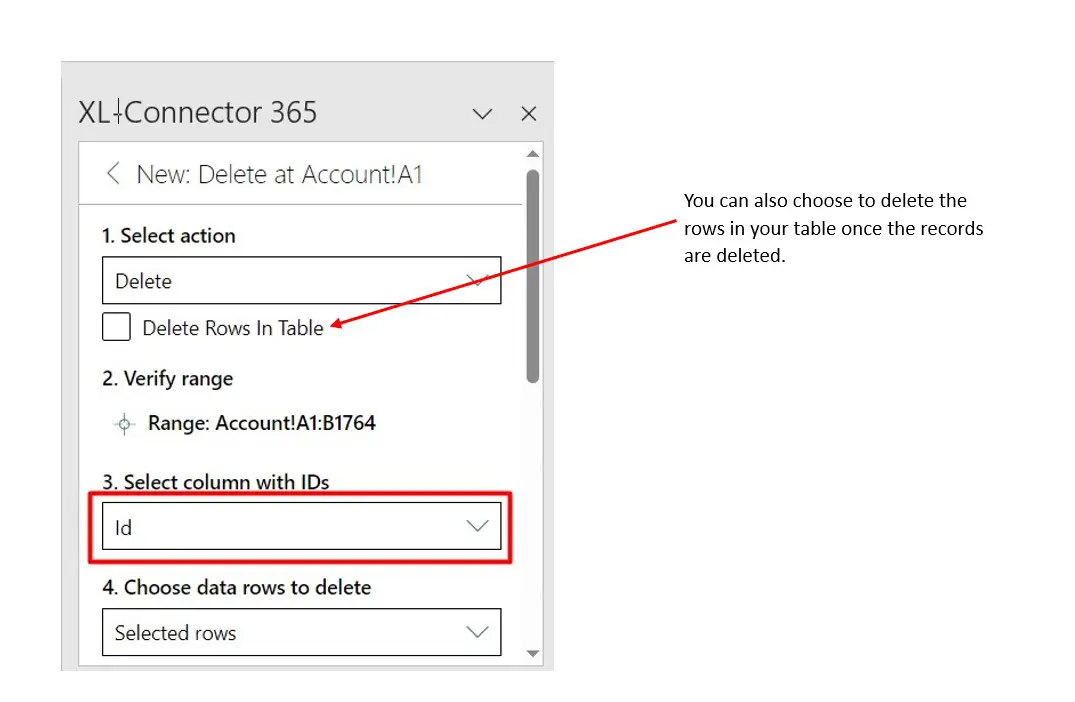This screenshot has height=702, width=1075.
Task: Click the dropdown arrow on the Id field
Action: point(477,526)
